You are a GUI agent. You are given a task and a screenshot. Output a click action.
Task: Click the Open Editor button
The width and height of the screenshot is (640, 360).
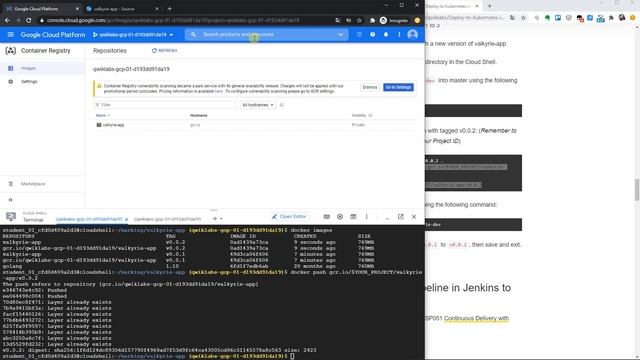tap(289, 217)
